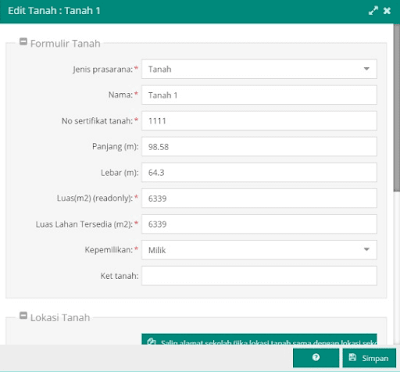Click the vertical scrollbar thumb
Viewport: 400px width, 372px height.
397,107
